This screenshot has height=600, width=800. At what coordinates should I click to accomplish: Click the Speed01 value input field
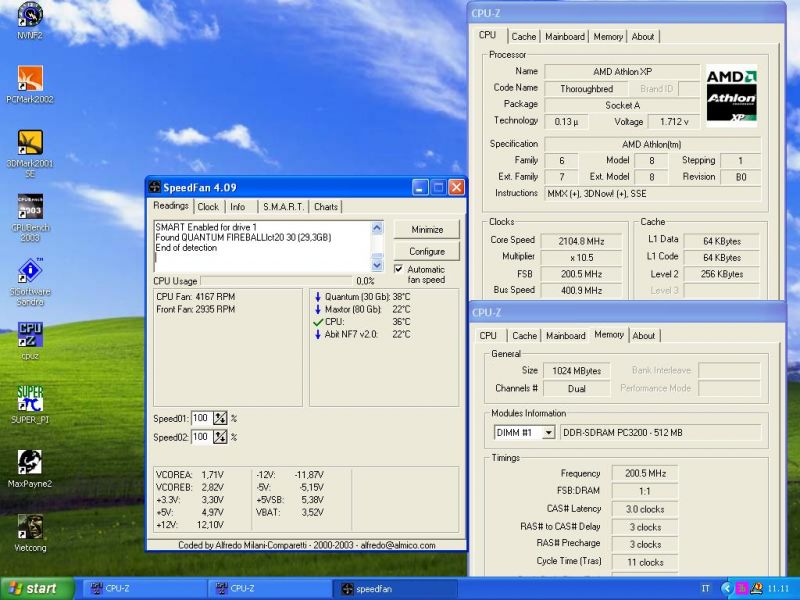tap(201, 418)
